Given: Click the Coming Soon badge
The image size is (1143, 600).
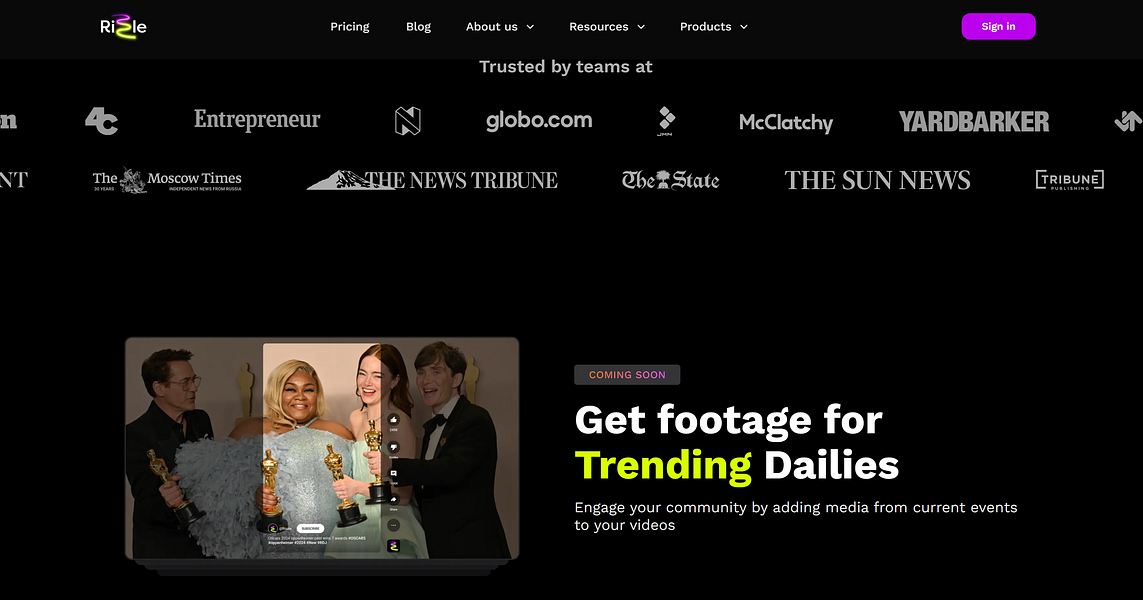Looking at the screenshot, I should pos(627,375).
